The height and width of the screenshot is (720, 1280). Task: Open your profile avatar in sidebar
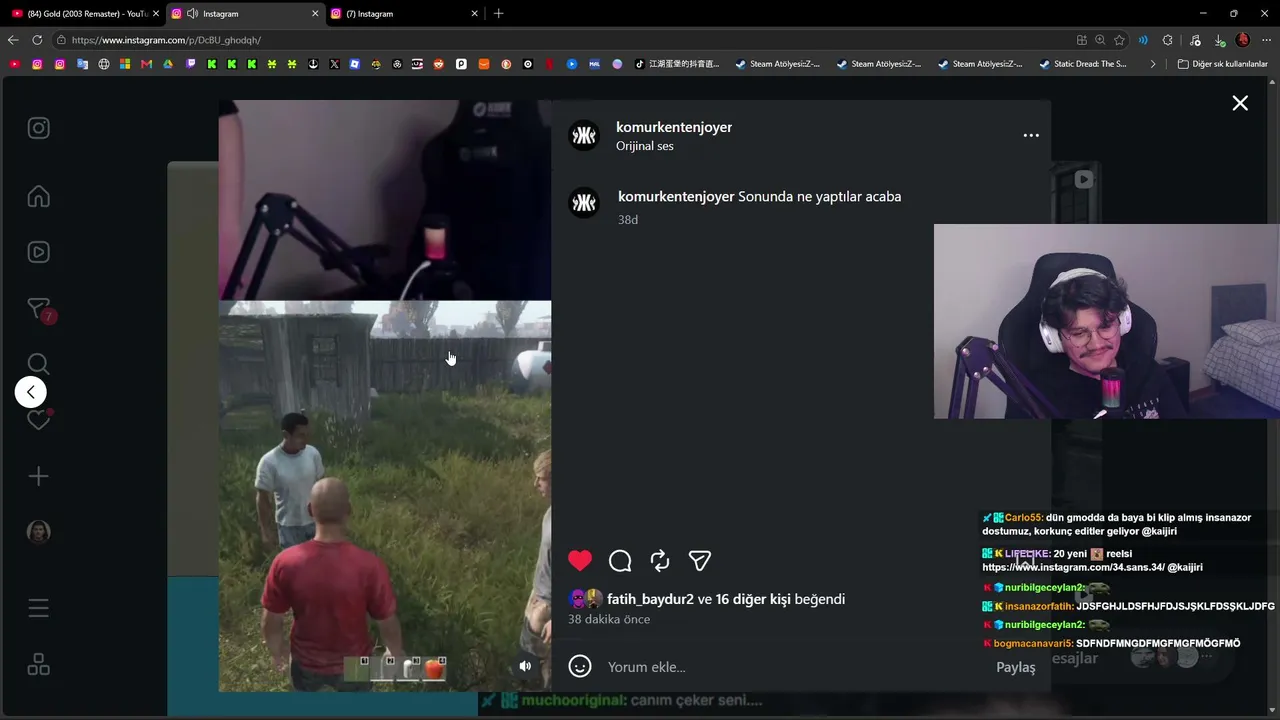click(x=39, y=532)
